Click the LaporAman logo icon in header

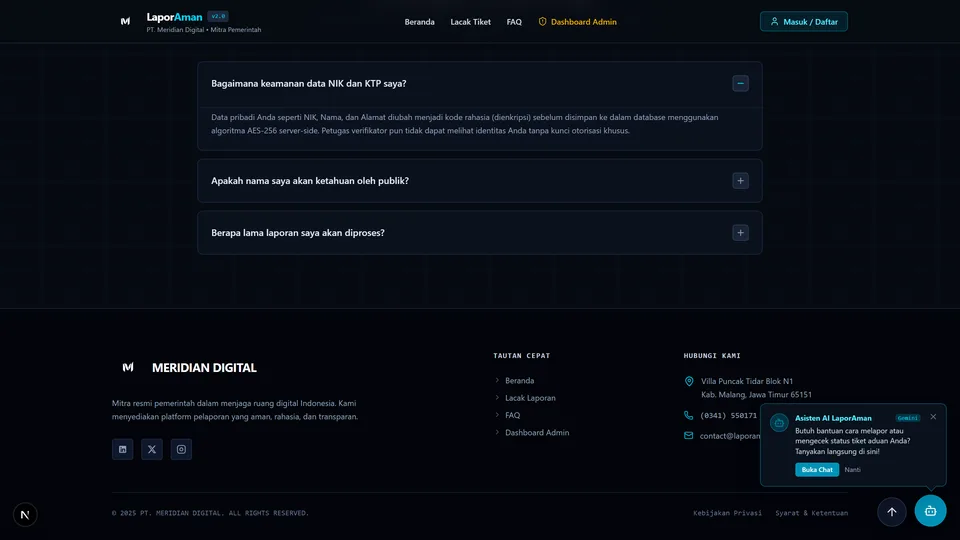[126, 21]
